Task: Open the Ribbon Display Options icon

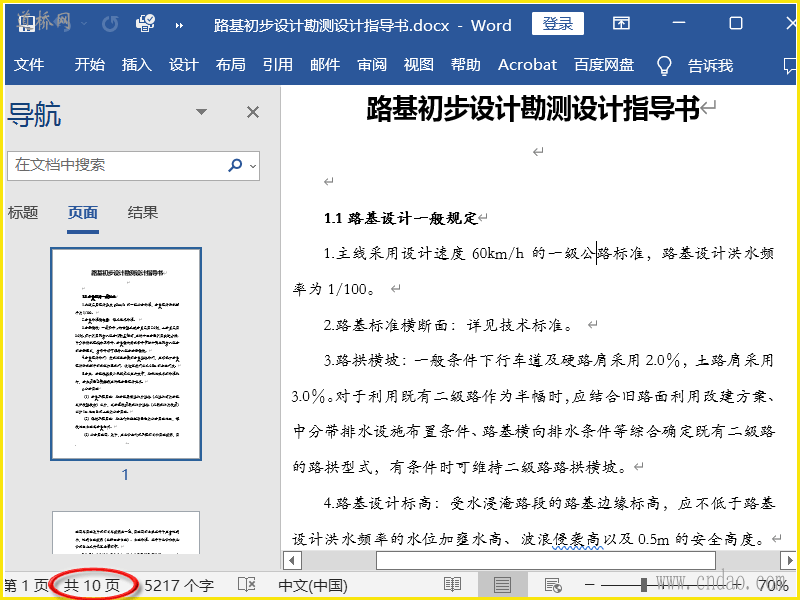Action: click(621, 23)
